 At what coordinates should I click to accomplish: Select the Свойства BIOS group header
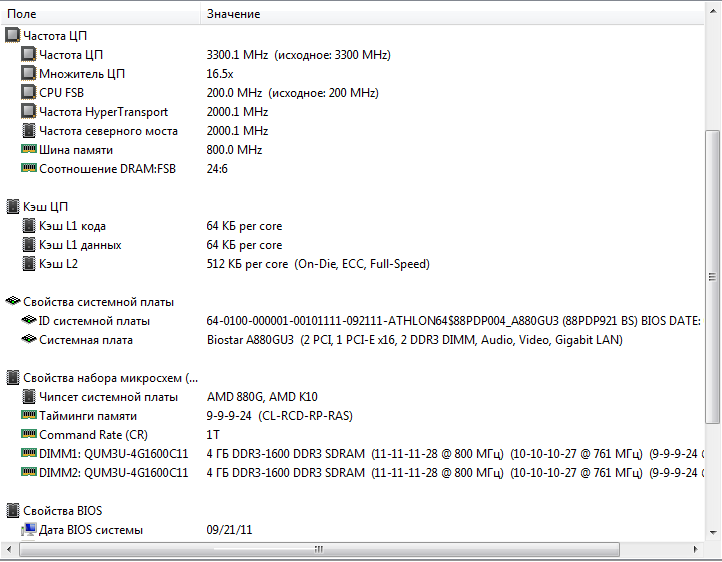(62, 511)
